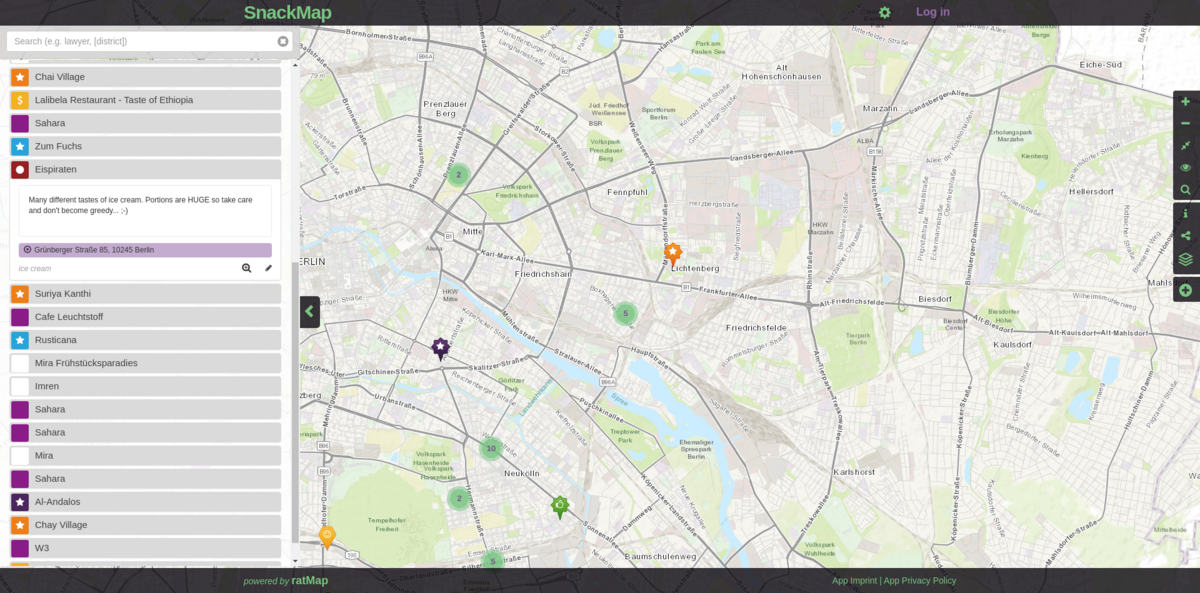Screen dimensions: 1200x593
Task: Share the map via the share icon
Action: pos(1185,235)
